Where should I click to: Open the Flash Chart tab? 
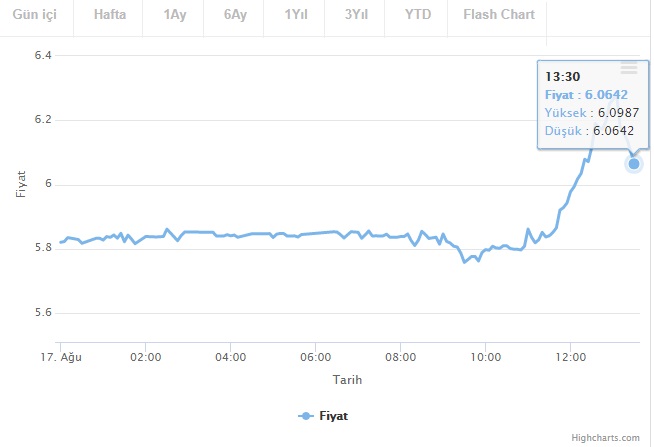point(498,15)
